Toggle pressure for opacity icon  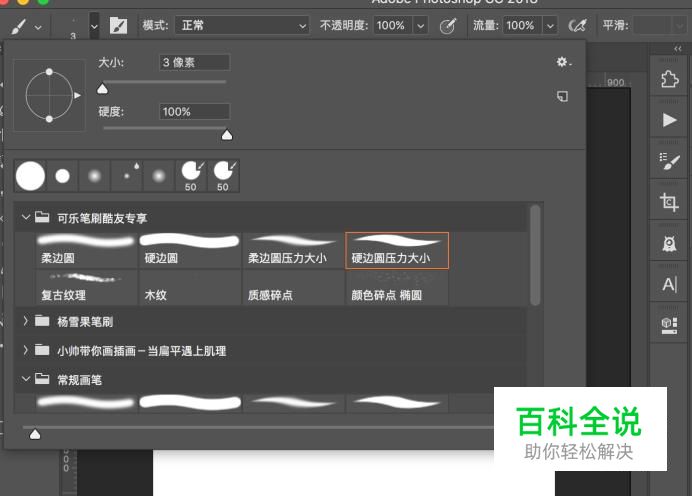pyautogui.click(x=448, y=26)
